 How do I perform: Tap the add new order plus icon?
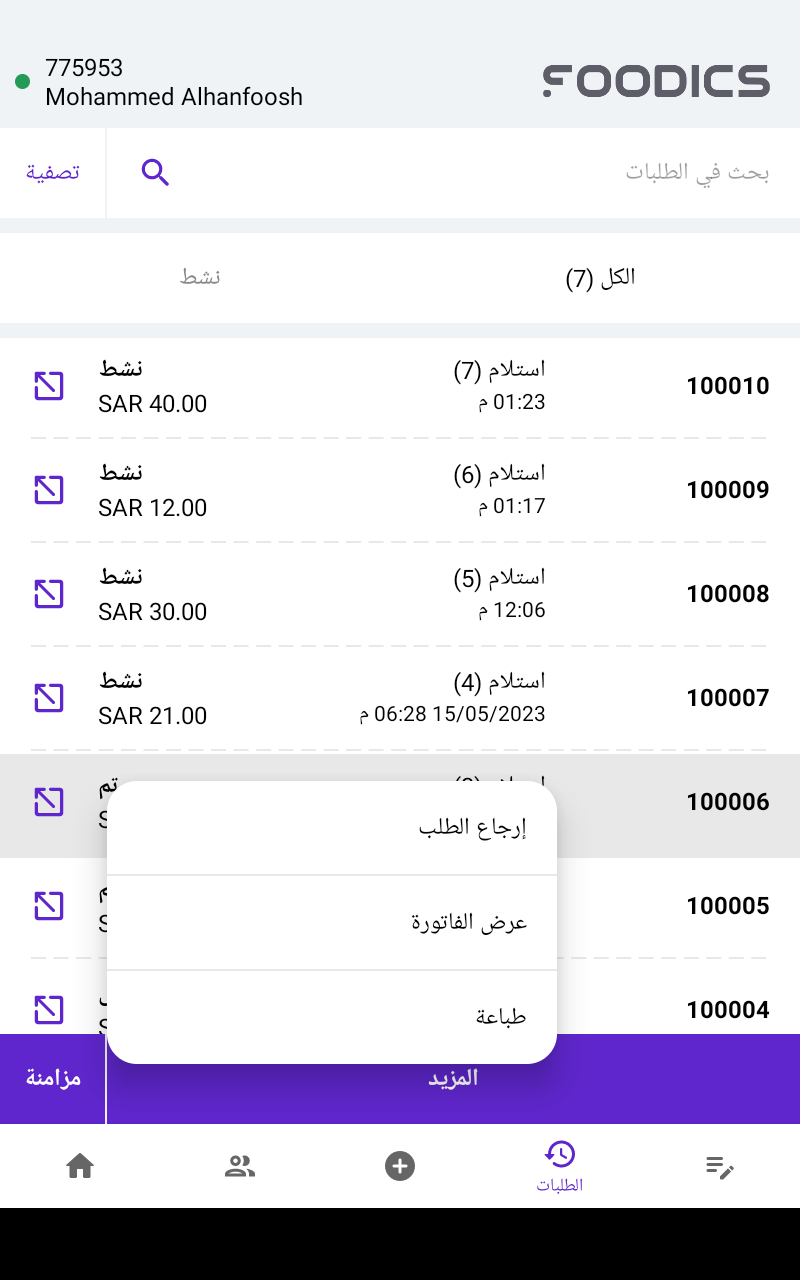tap(400, 1166)
